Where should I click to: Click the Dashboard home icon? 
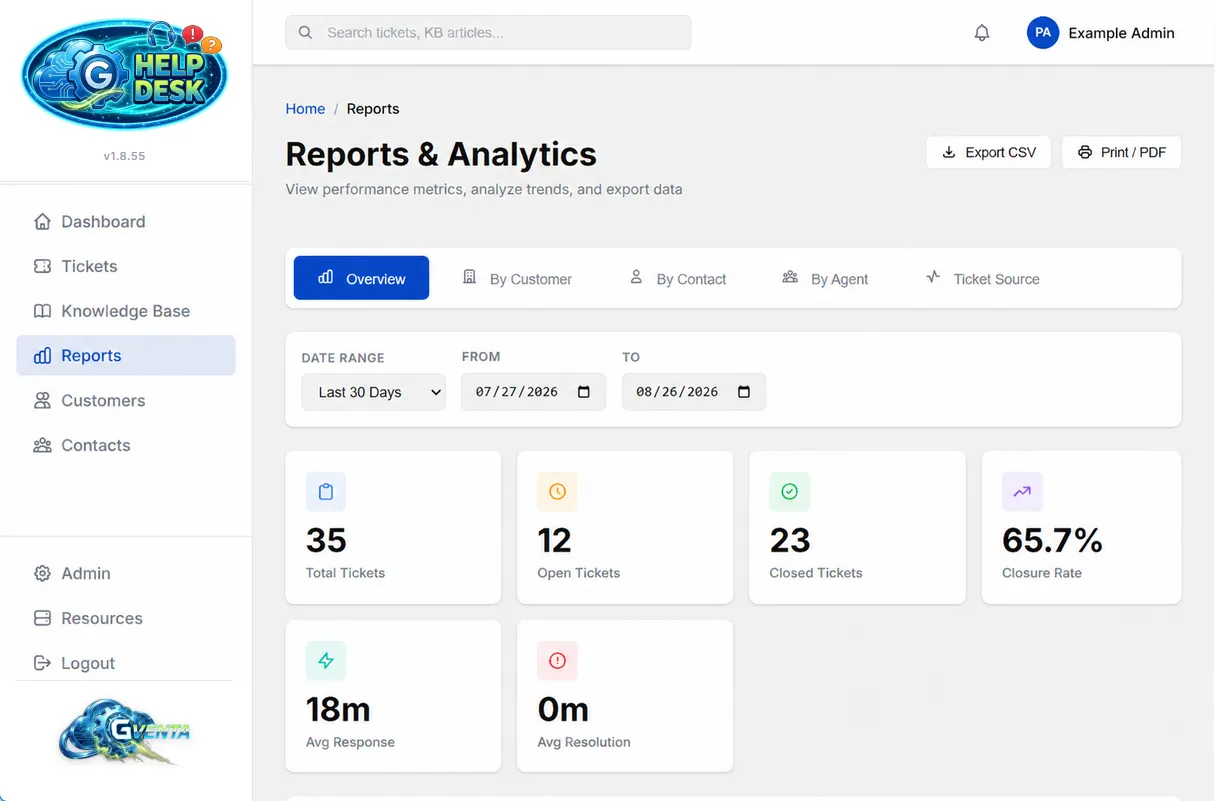42,222
